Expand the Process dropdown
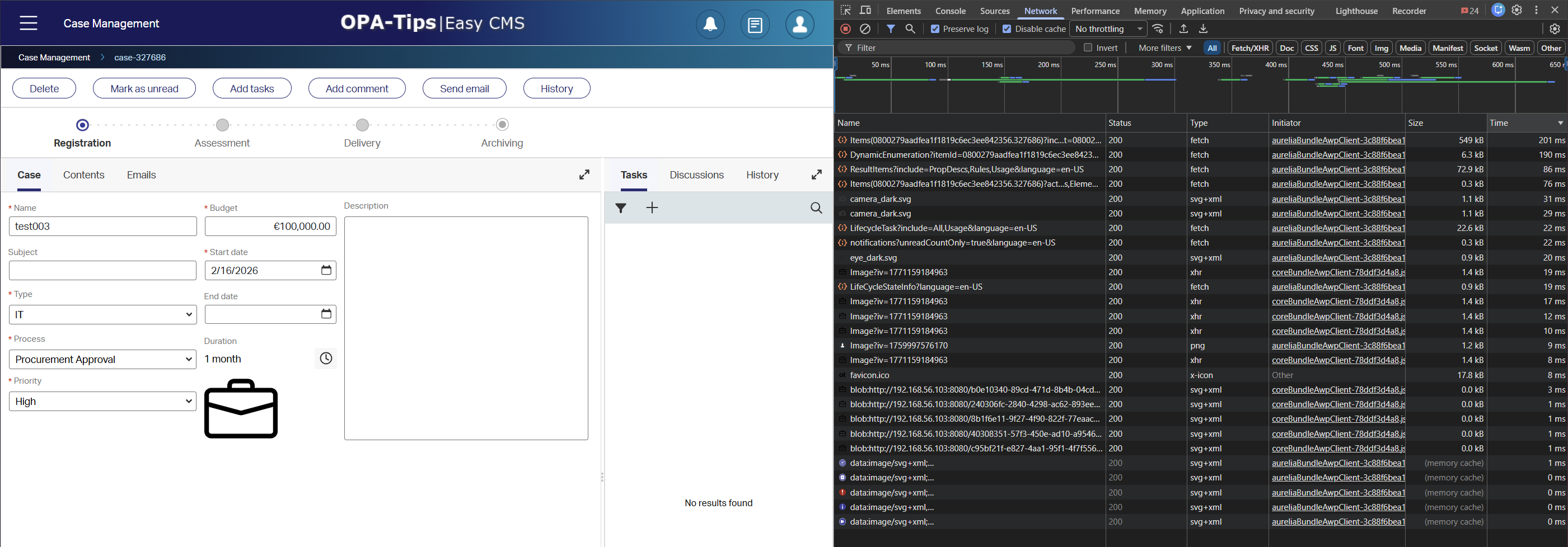The image size is (1568, 547). (x=102, y=360)
